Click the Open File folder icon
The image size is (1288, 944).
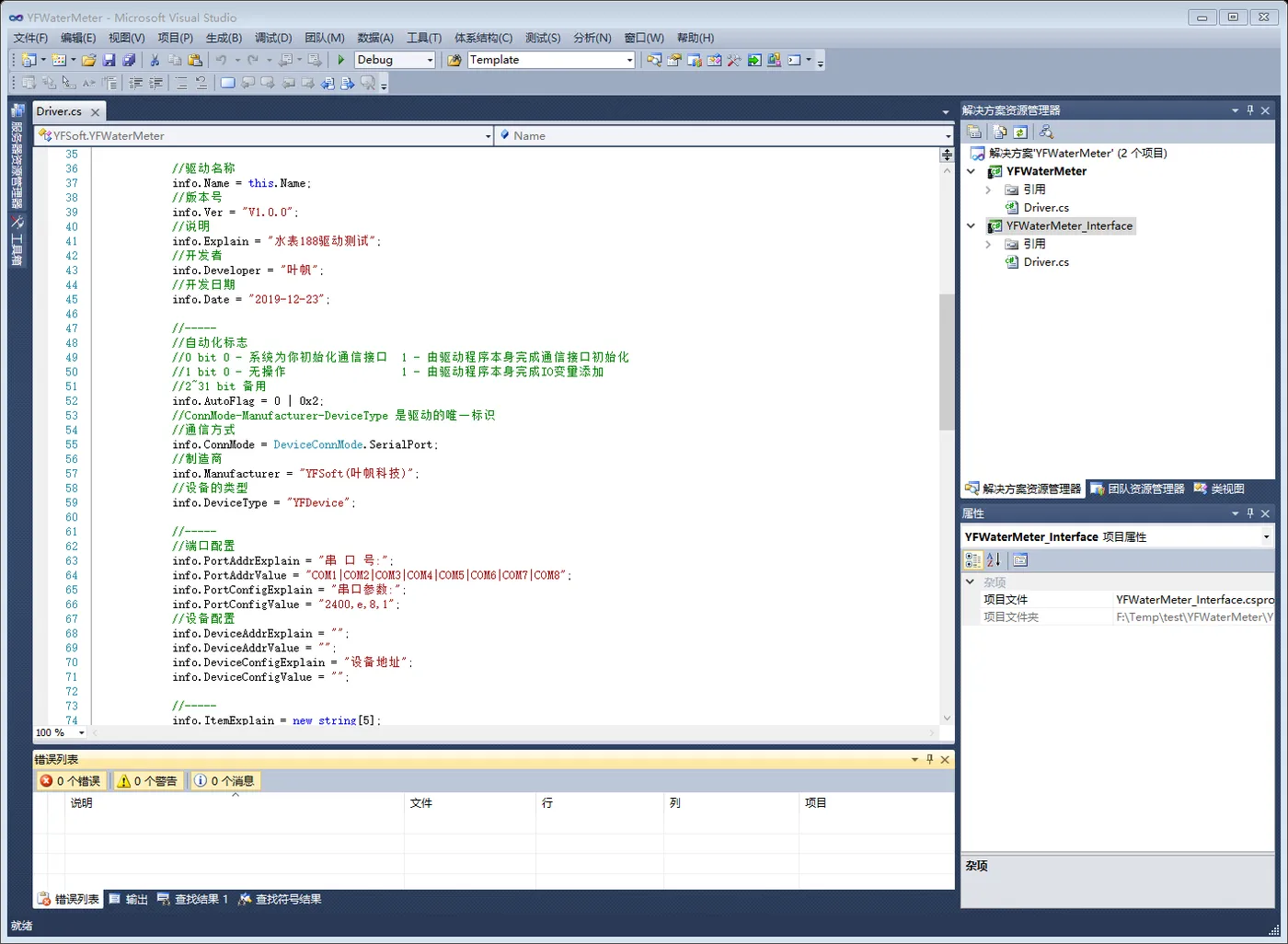(x=89, y=60)
